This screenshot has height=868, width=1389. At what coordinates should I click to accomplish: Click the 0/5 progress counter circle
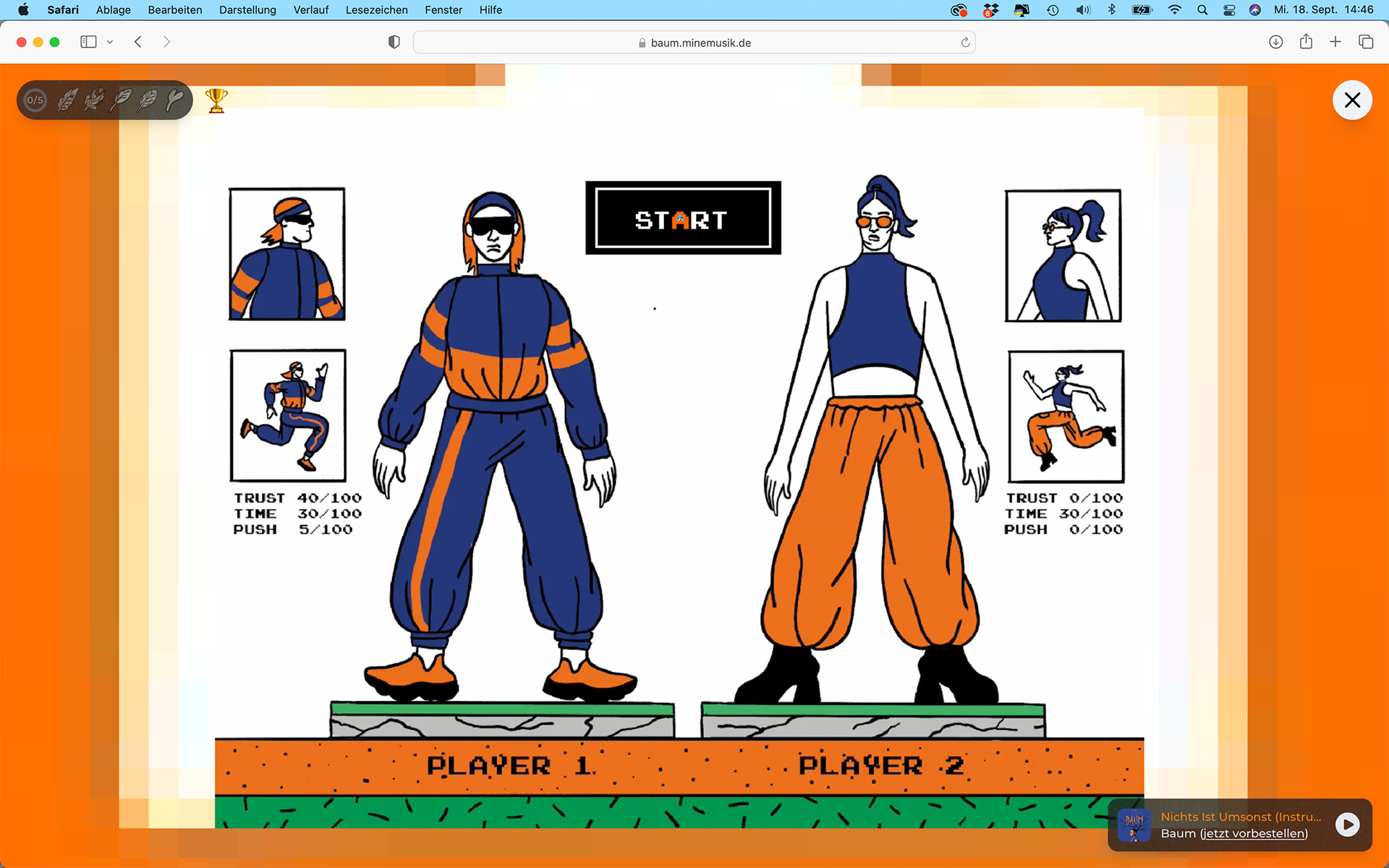(x=35, y=100)
